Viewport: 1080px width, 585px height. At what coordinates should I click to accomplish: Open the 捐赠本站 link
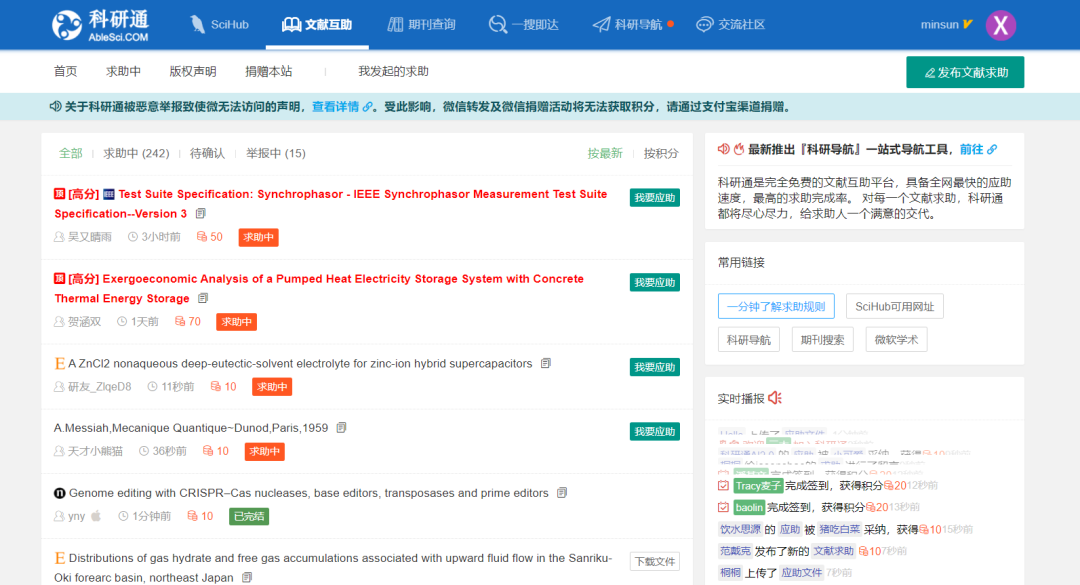[269, 71]
